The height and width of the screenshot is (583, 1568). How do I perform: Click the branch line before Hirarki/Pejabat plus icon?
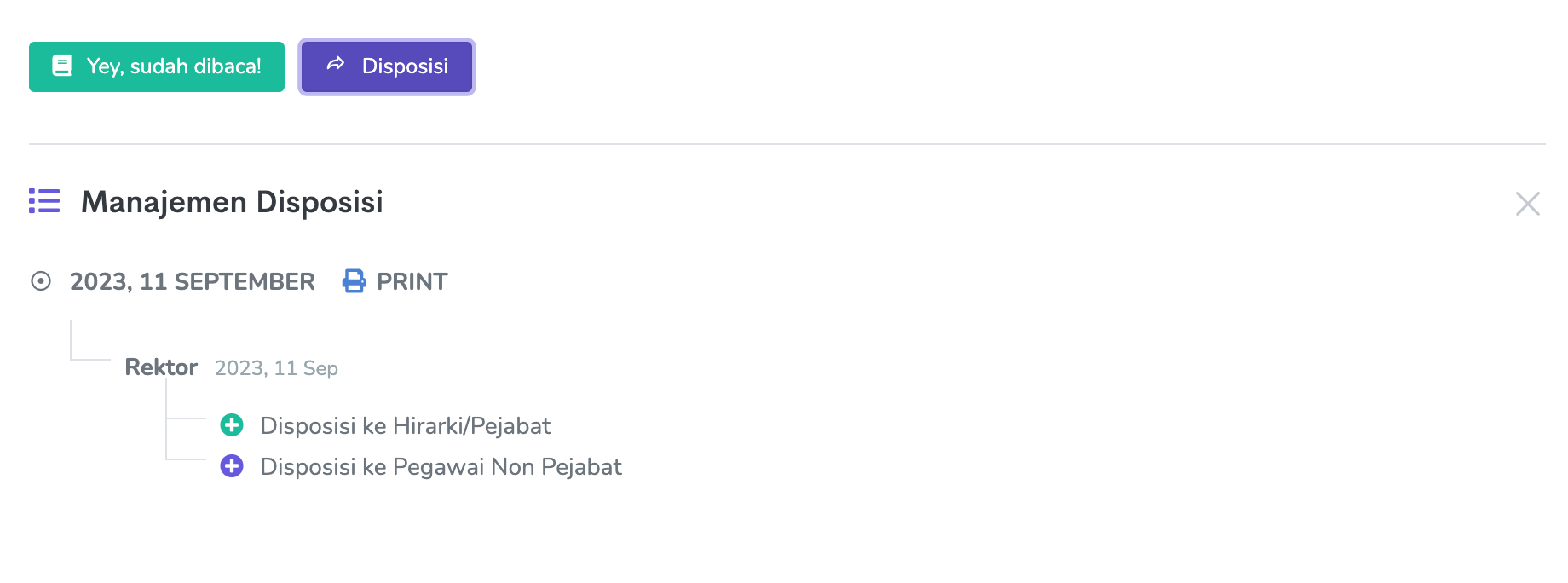pyautogui.click(x=186, y=418)
